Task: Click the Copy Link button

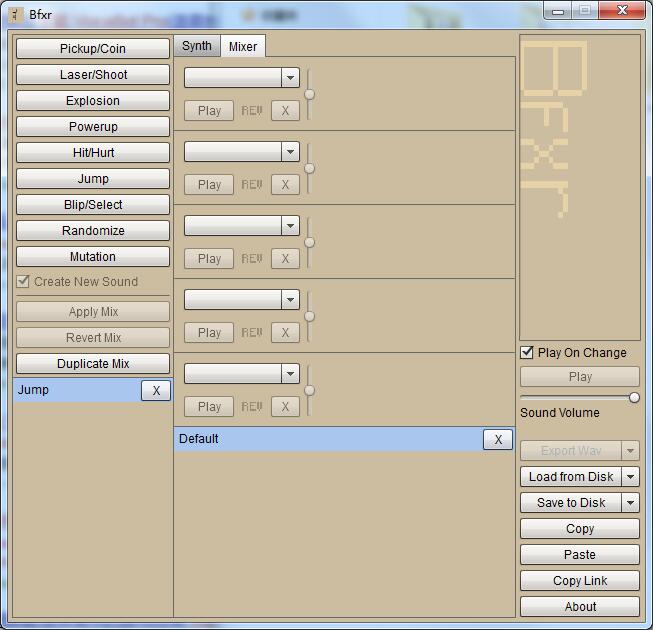Action: [x=580, y=580]
